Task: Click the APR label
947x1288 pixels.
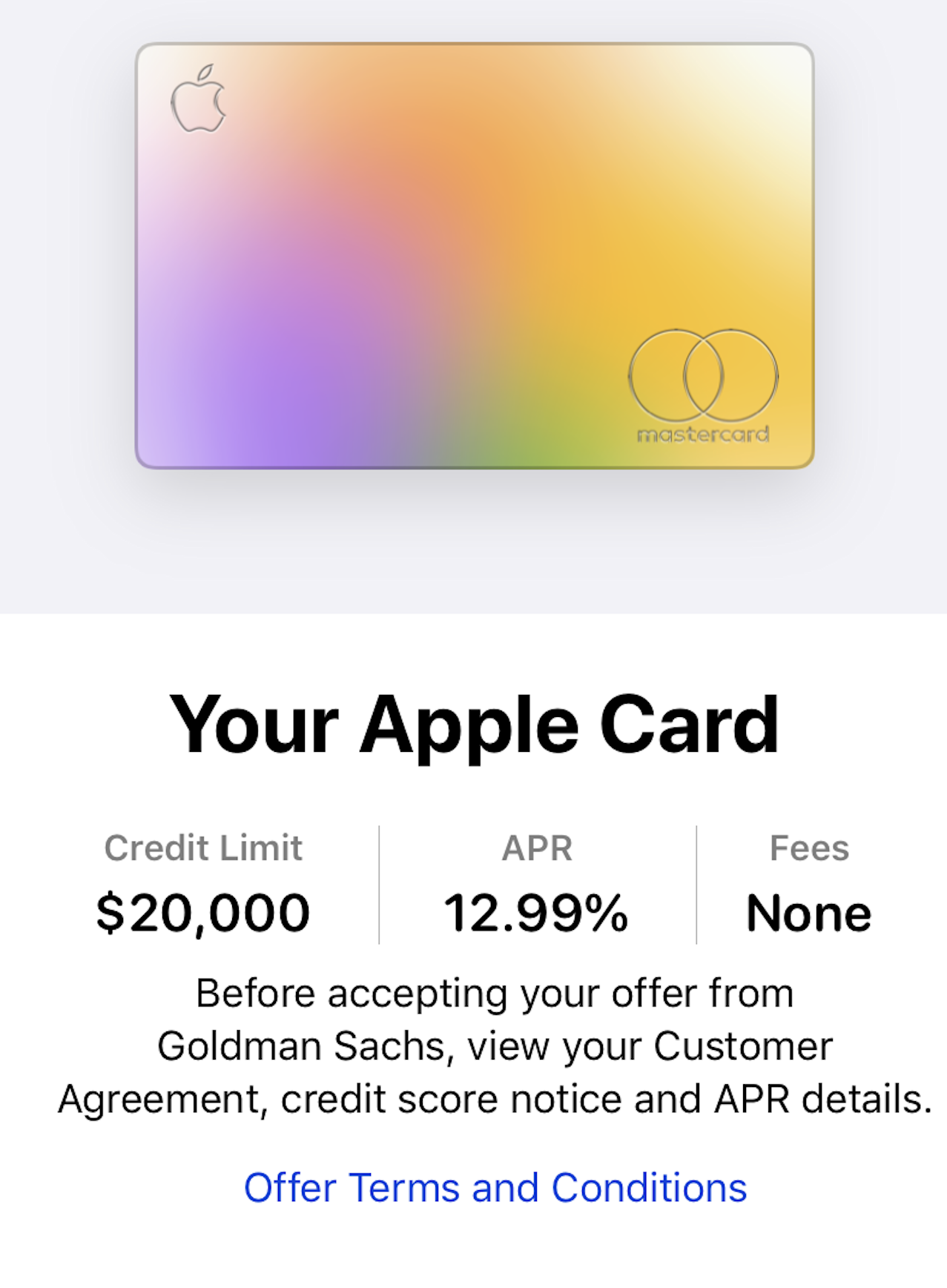Action: point(537,848)
